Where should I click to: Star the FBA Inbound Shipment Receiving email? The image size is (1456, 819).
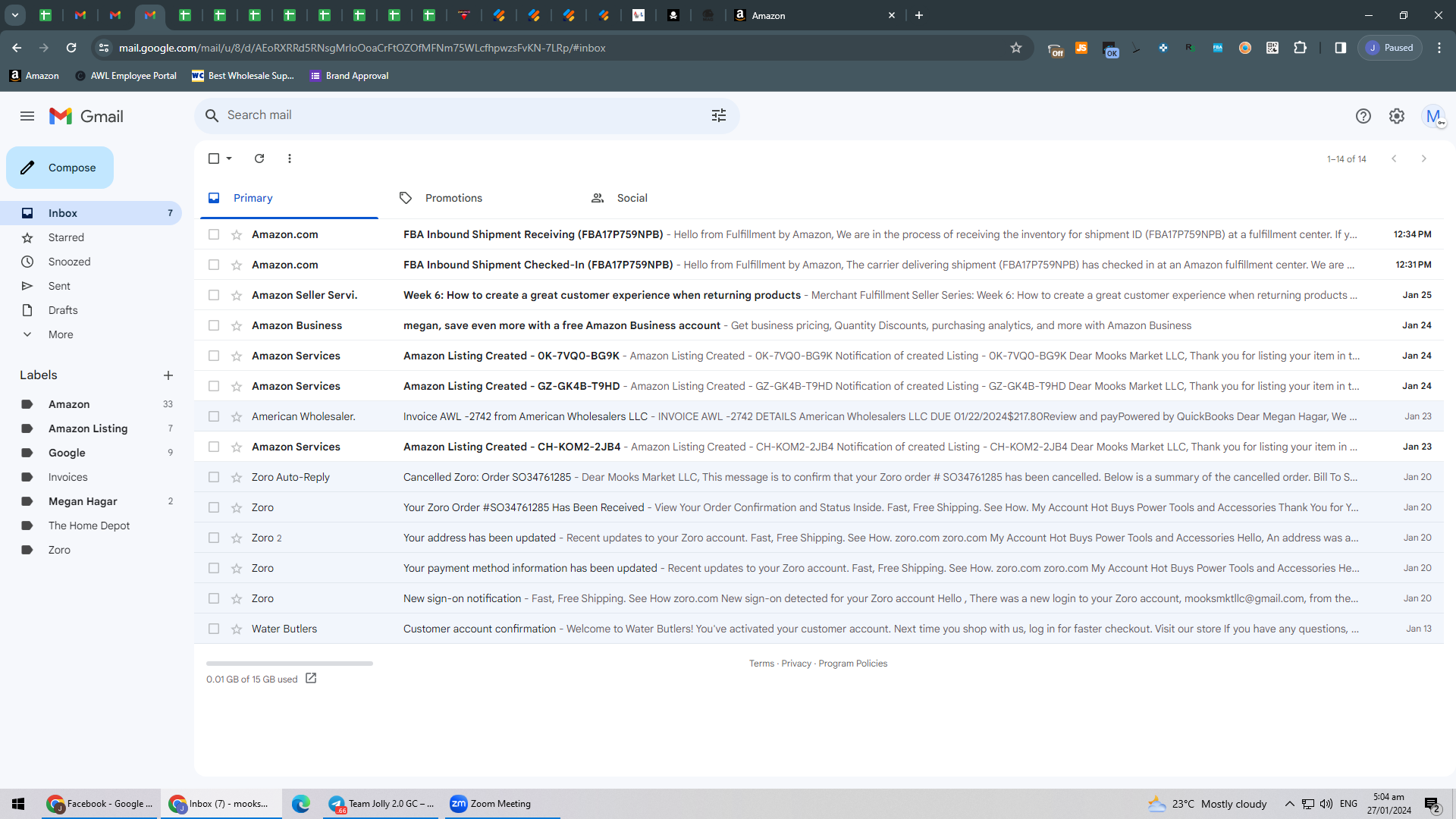click(x=237, y=234)
